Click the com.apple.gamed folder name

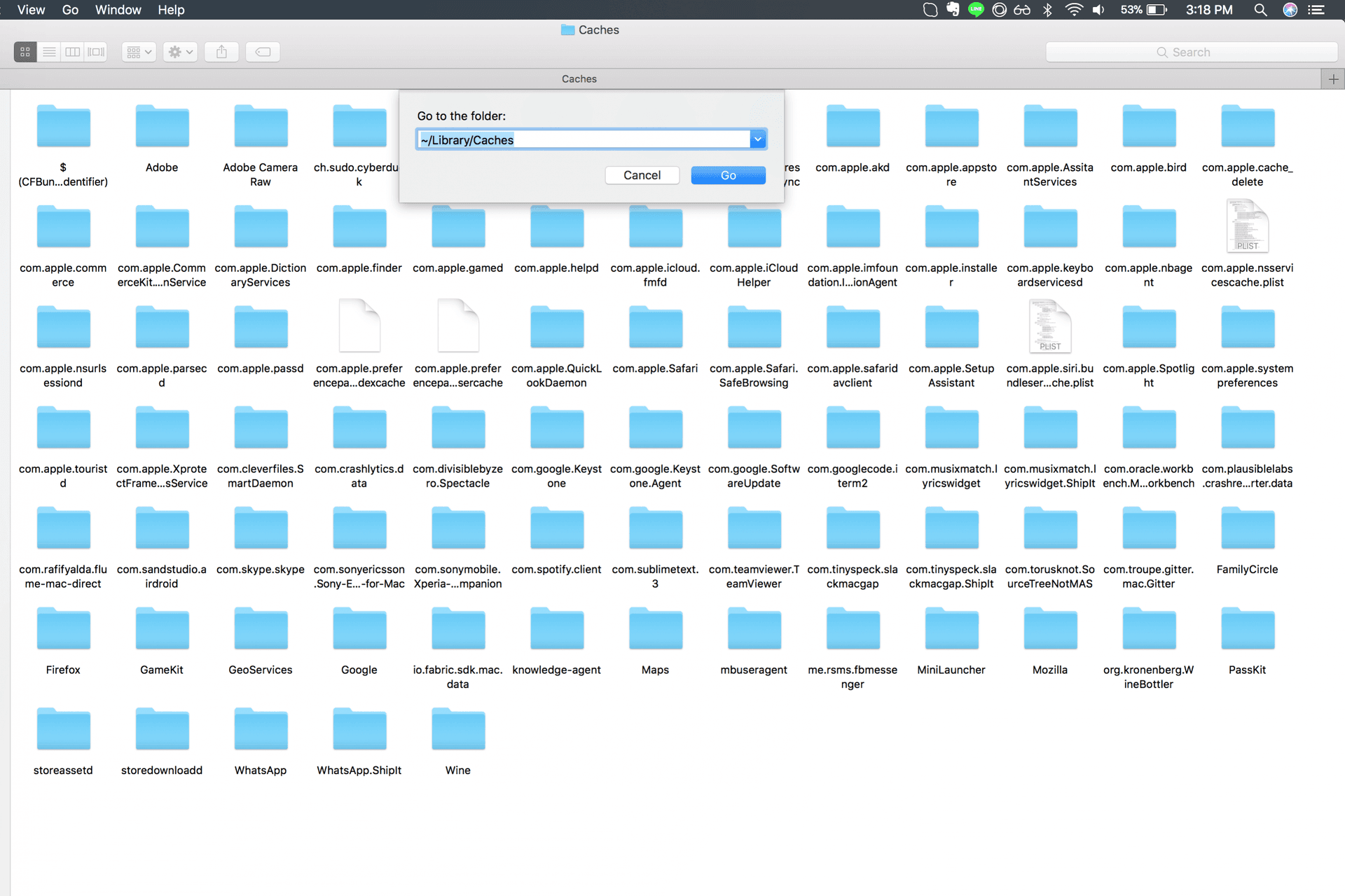coord(458,268)
